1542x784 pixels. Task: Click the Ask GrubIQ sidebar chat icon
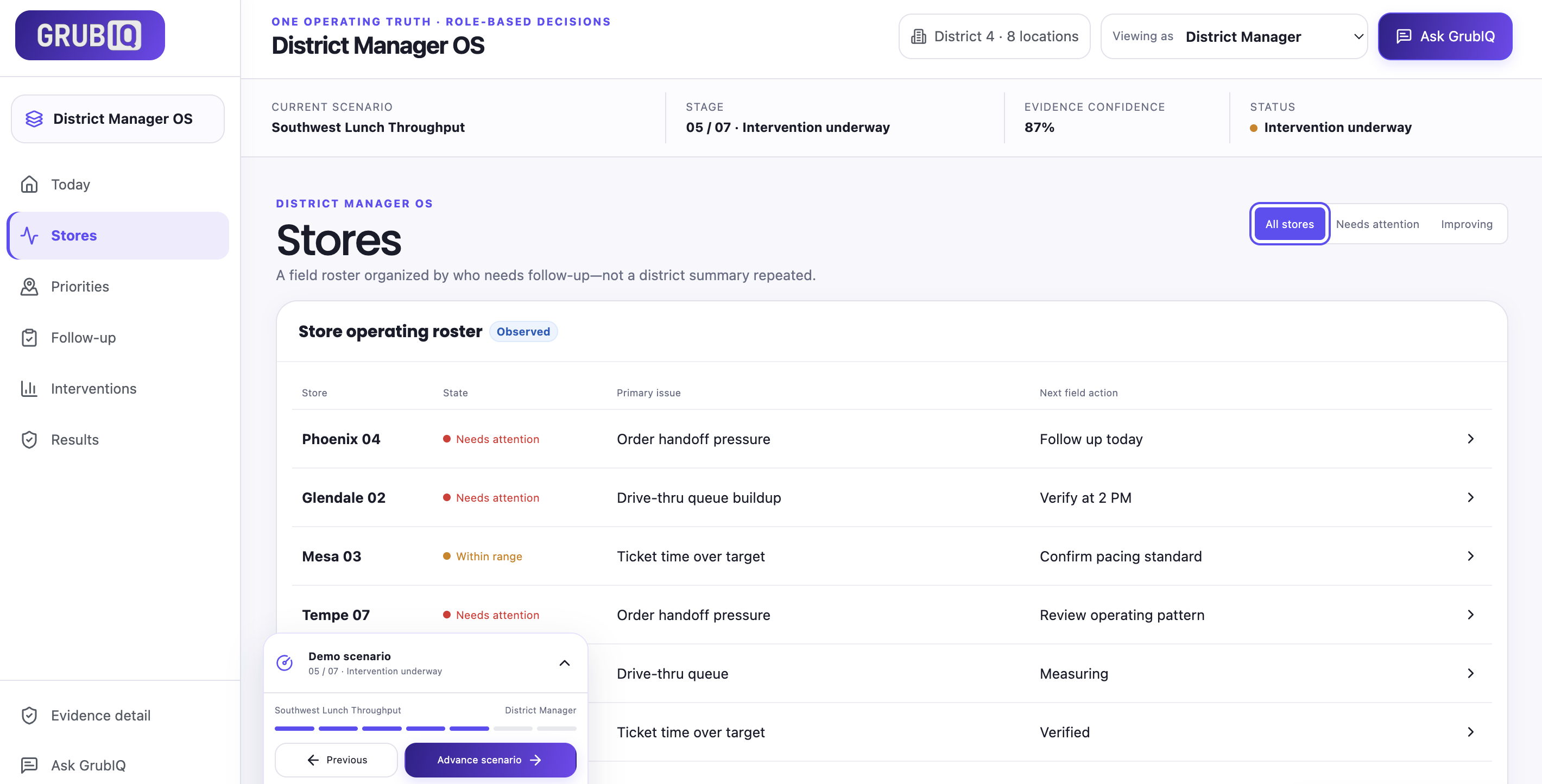point(29,765)
